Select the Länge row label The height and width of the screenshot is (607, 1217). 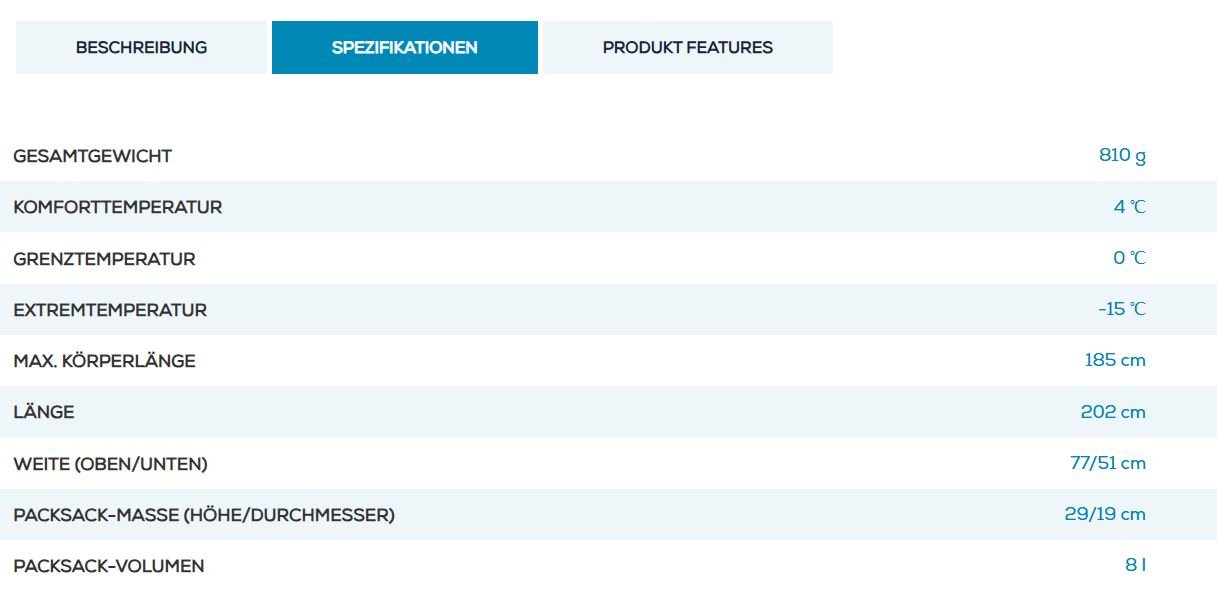tap(44, 412)
